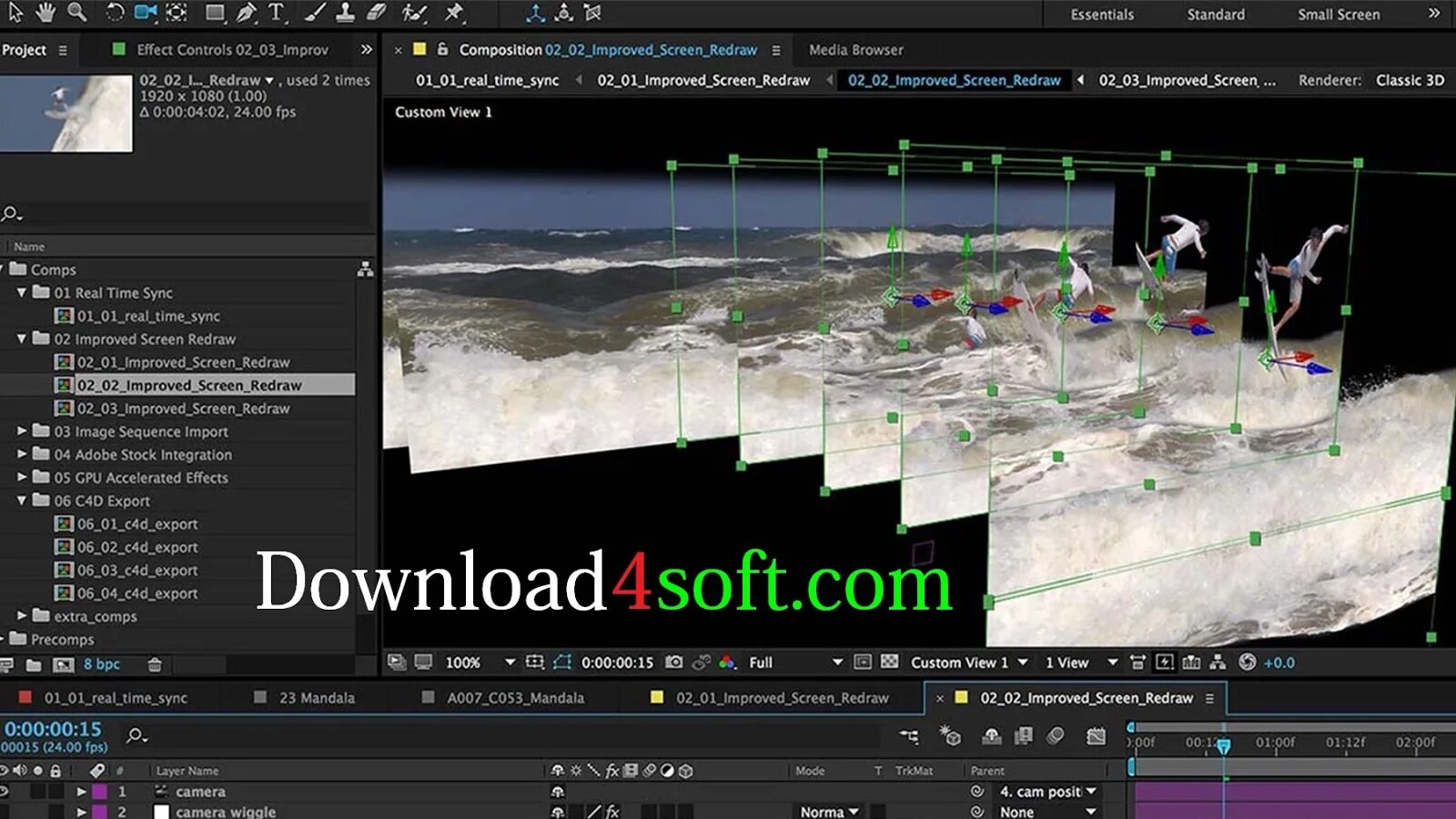Create a new folder in Project panel

(x=34, y=664)
